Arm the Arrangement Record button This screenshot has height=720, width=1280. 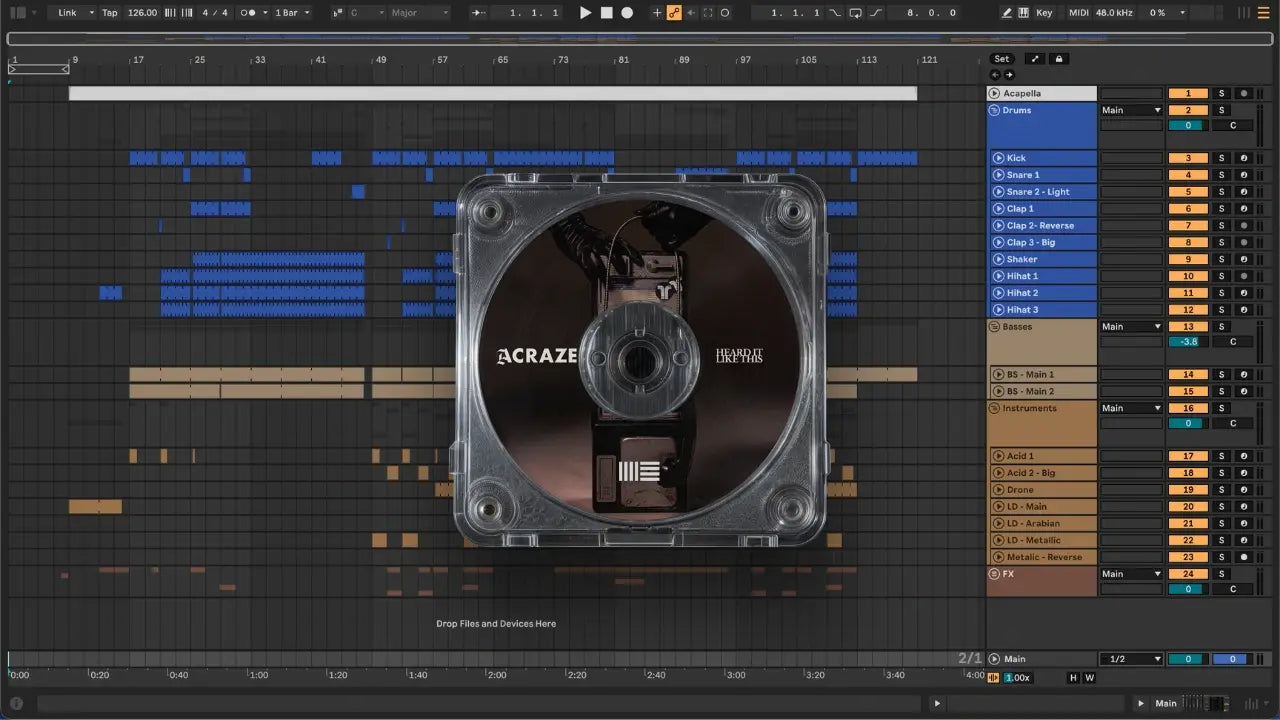click(627, 13)
